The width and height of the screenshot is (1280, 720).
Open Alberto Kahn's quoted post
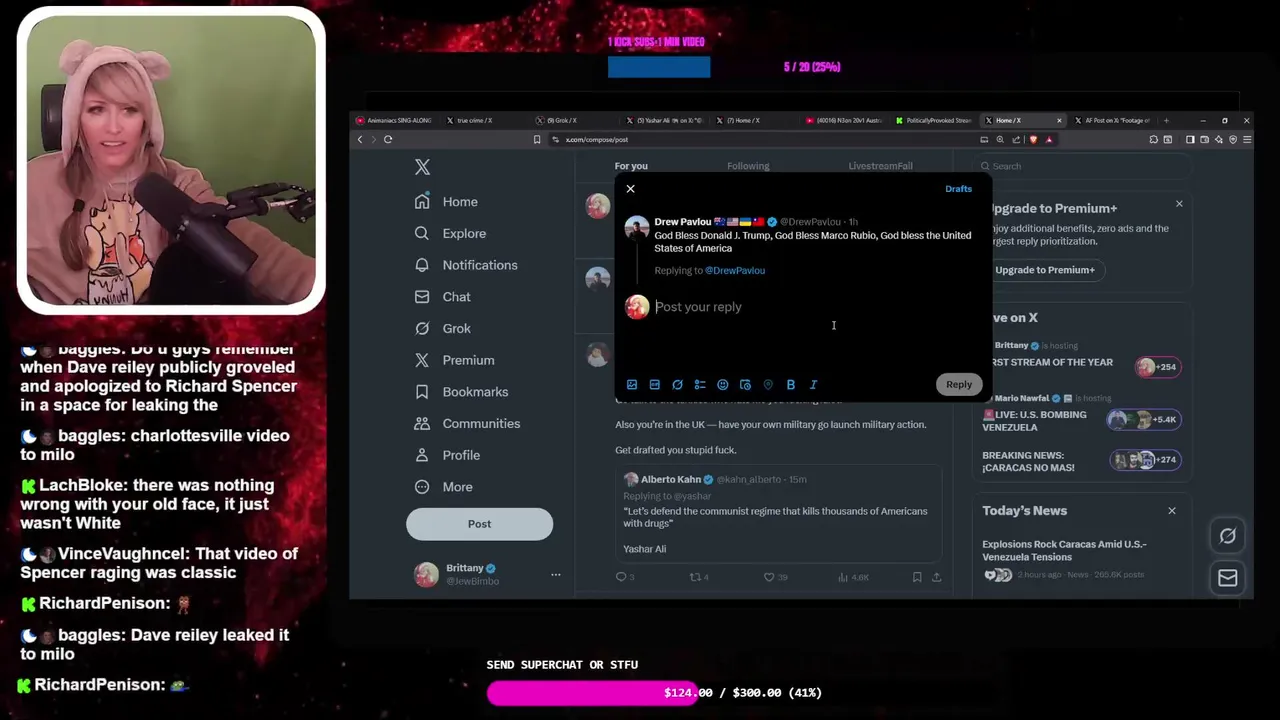[x=779, y=514]
